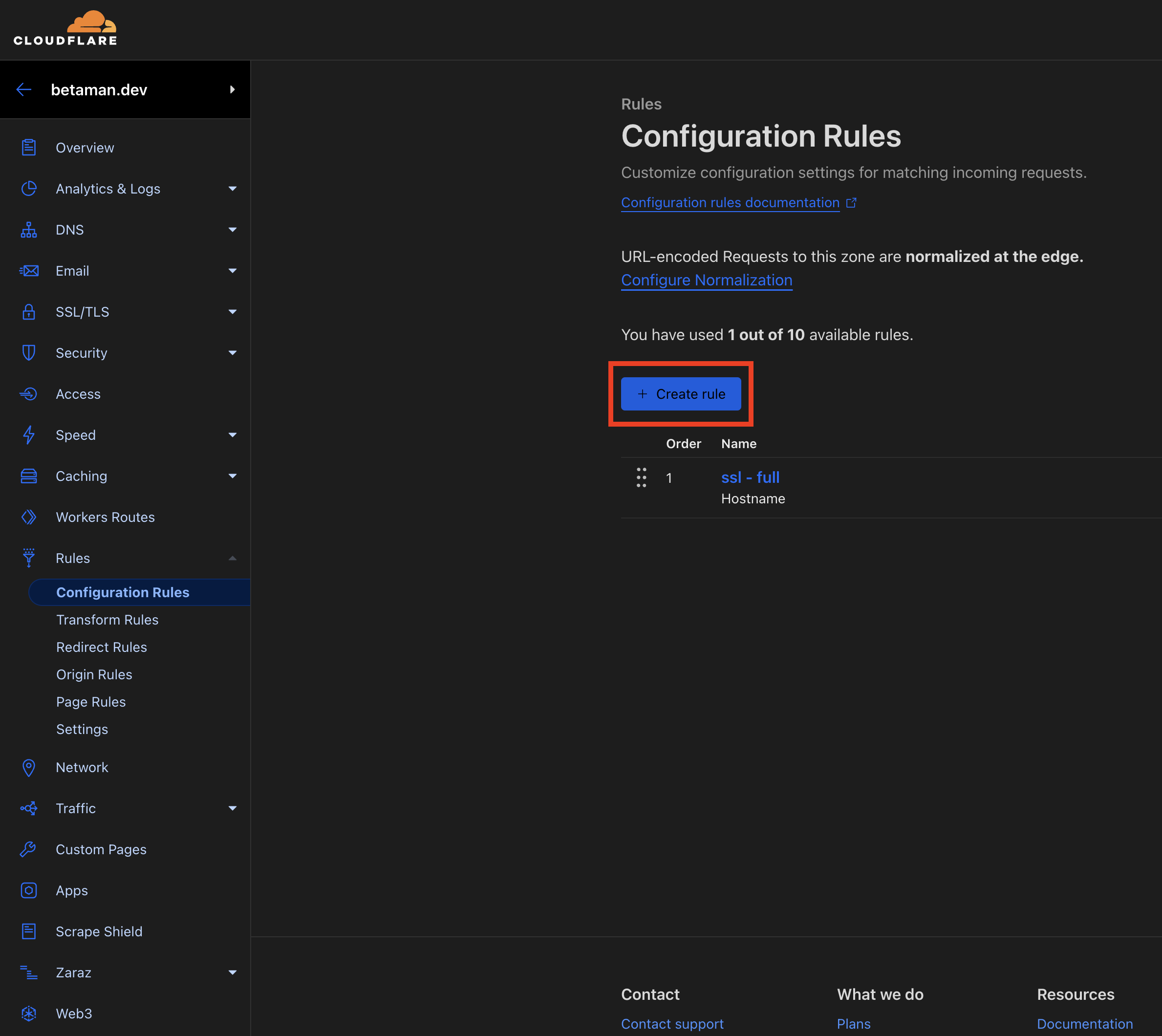The image size is (1162, 1036).
Task: Expand the SSL/TLS section arrow
Action: (232, 312)
